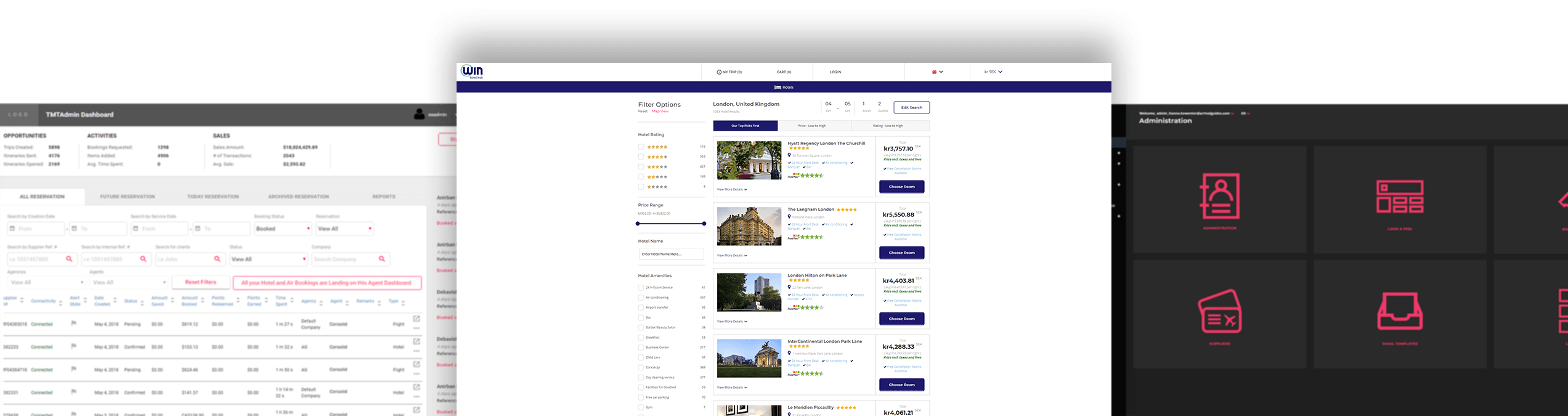Check the four-star rating filter with 353 results
This screenshot has height=416, width=1568.
click(x=641, y=157)
